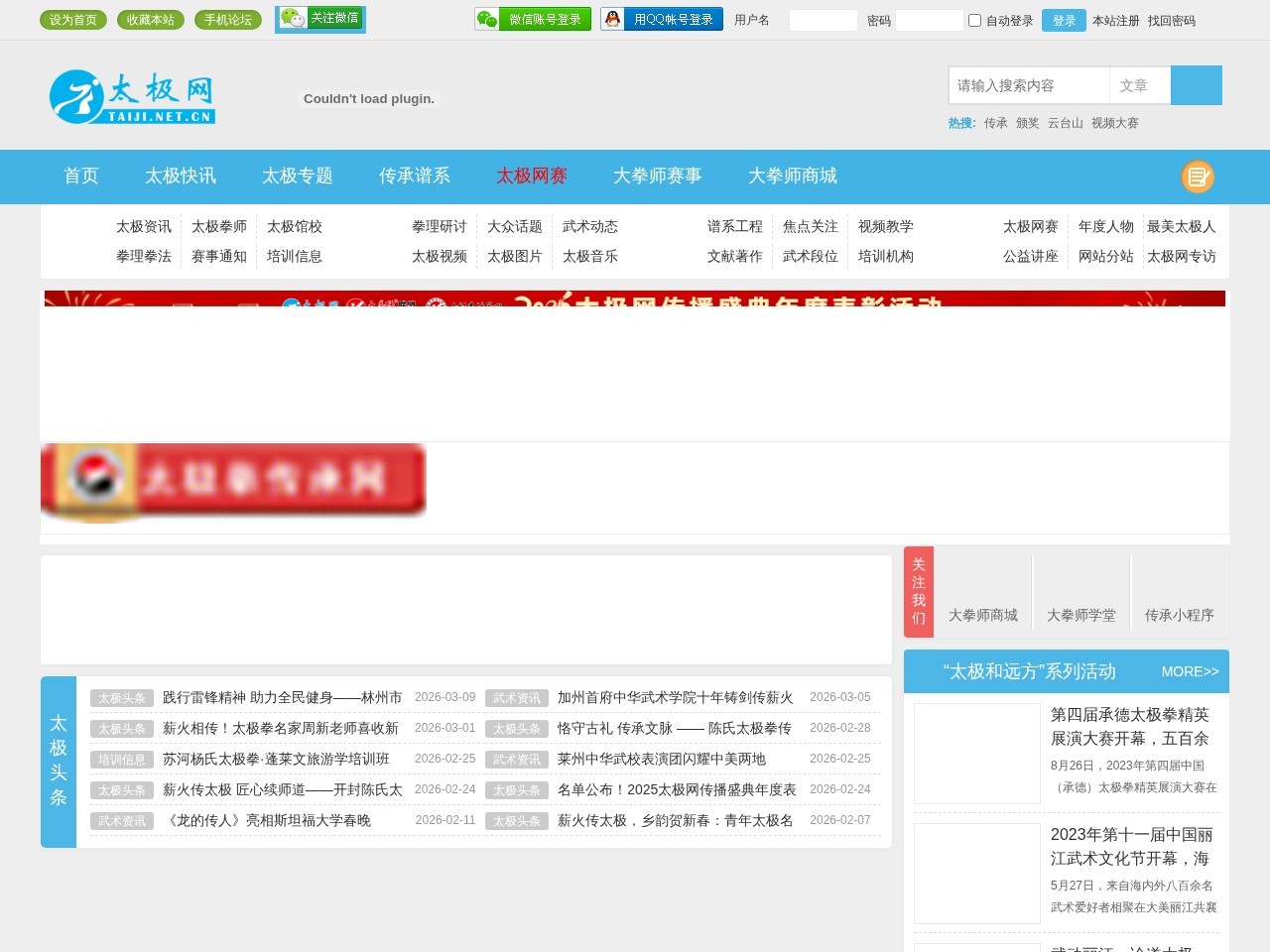Go to 大拳师商城 navigation item
1270x952 pixels.
click(x=792, y=177)
